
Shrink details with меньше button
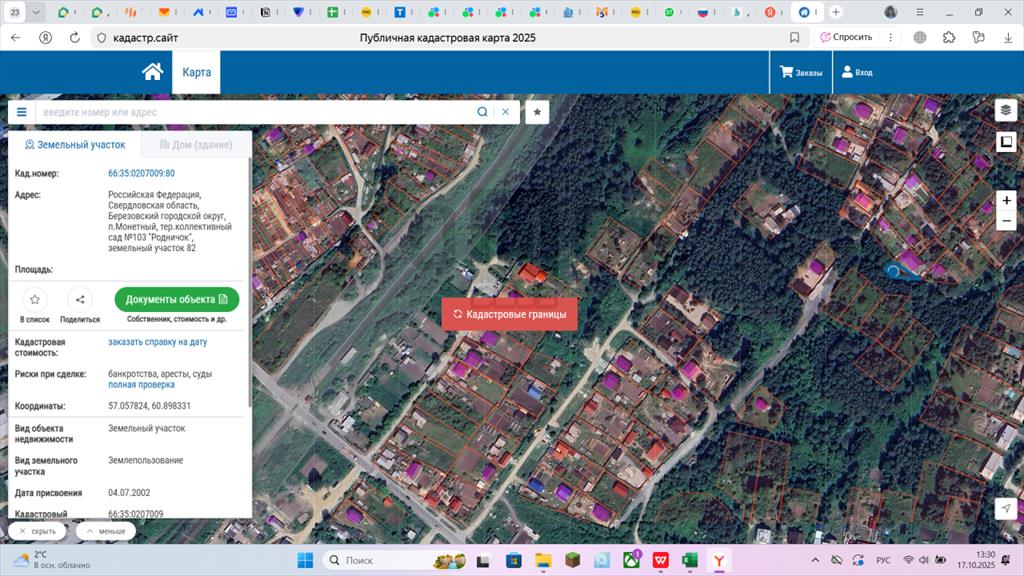coord(105,531)
